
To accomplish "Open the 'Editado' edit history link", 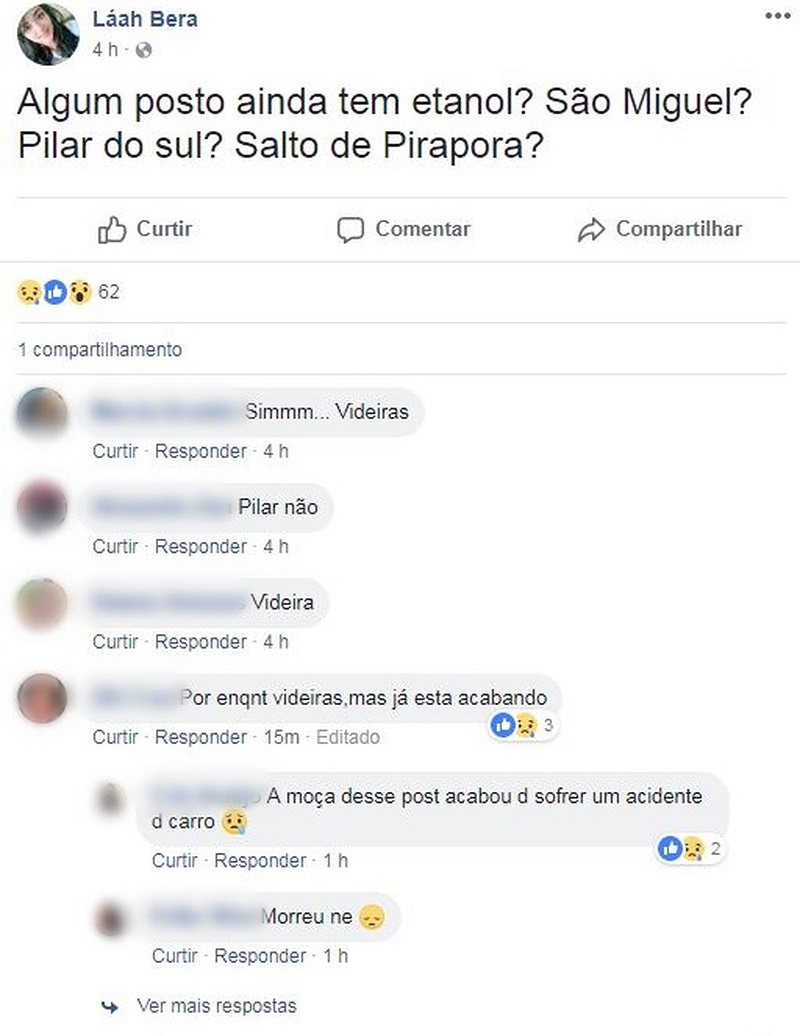I will [347, 737].
